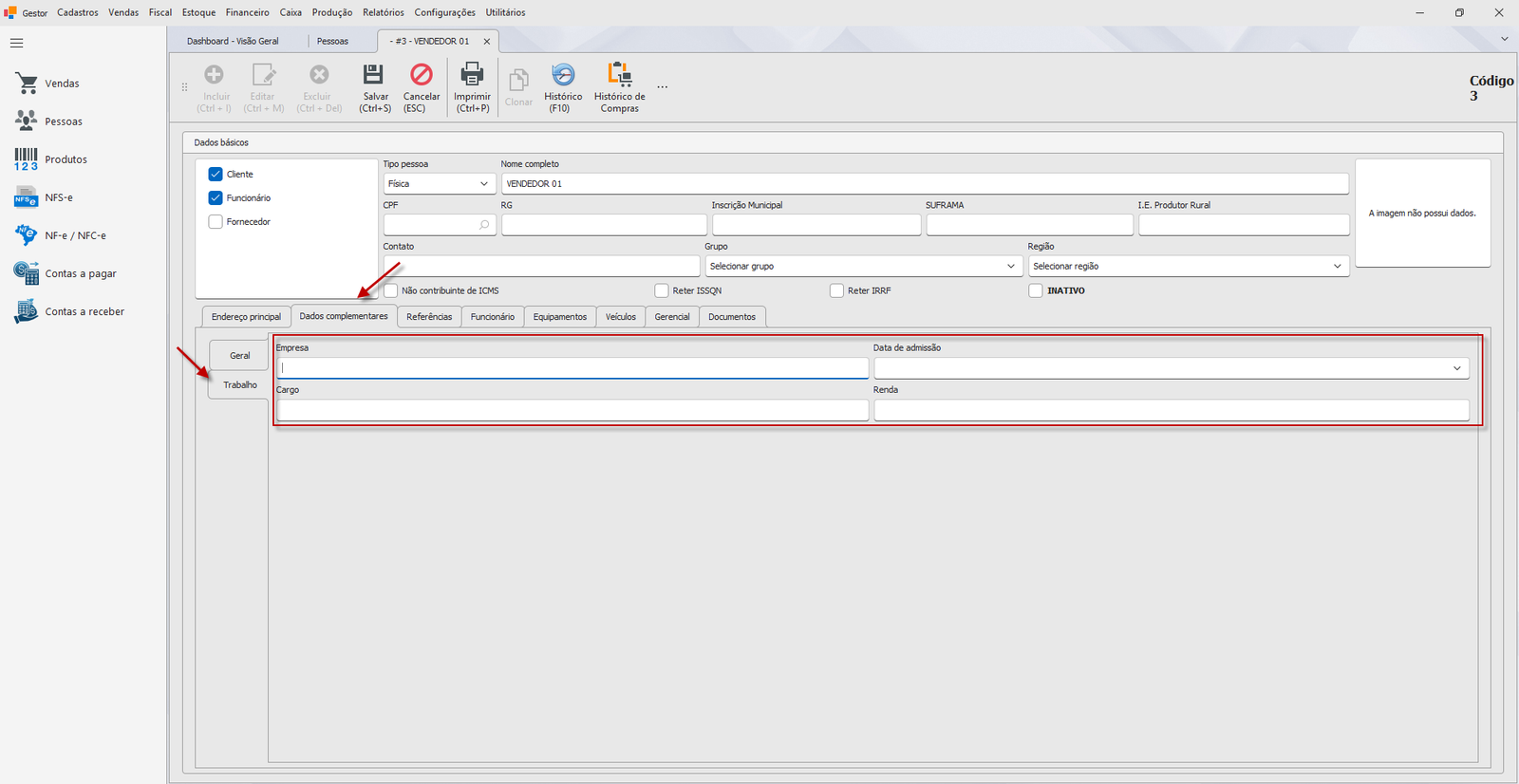
Task: Click the Salvar save icon
Action: point(374,75)
